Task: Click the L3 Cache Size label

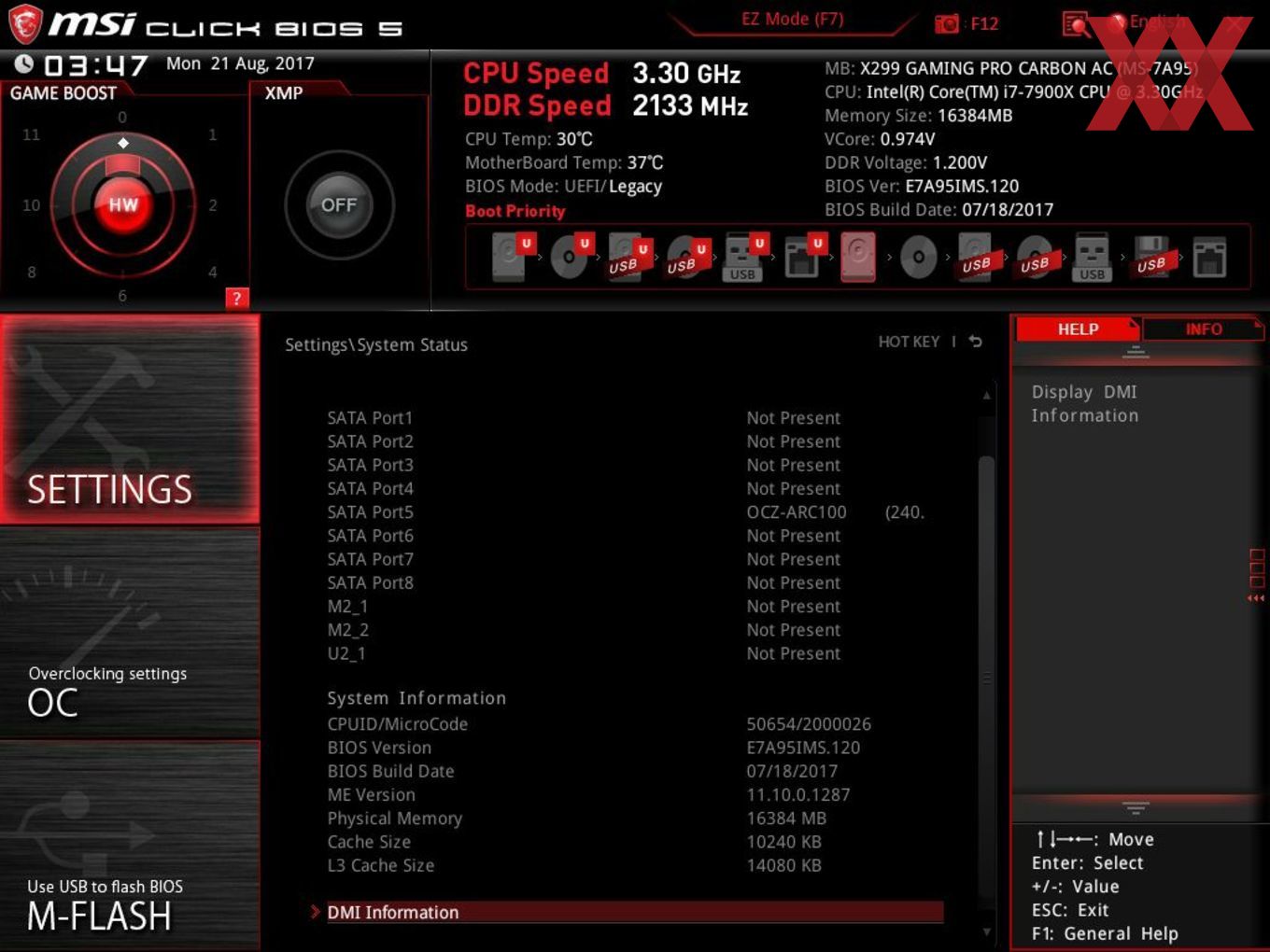Action: tap(380, 865)
